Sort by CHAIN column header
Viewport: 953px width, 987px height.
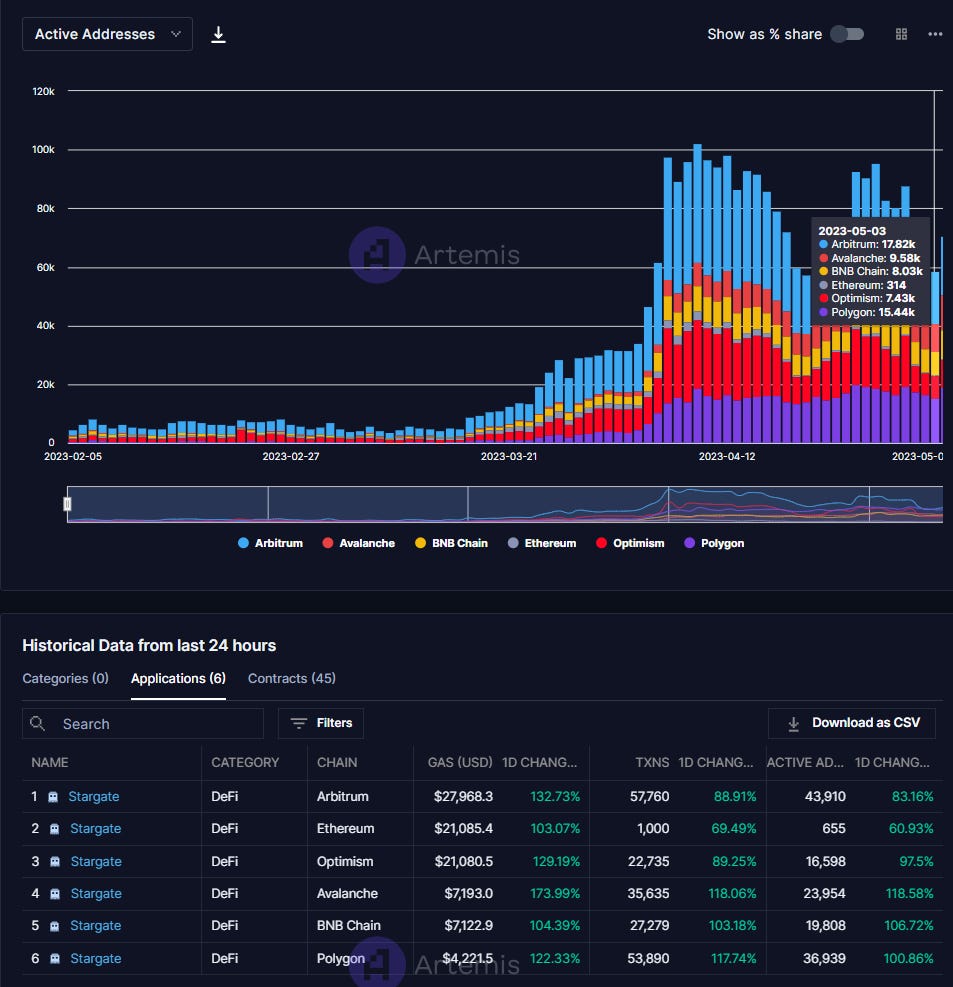click(337, 762)
